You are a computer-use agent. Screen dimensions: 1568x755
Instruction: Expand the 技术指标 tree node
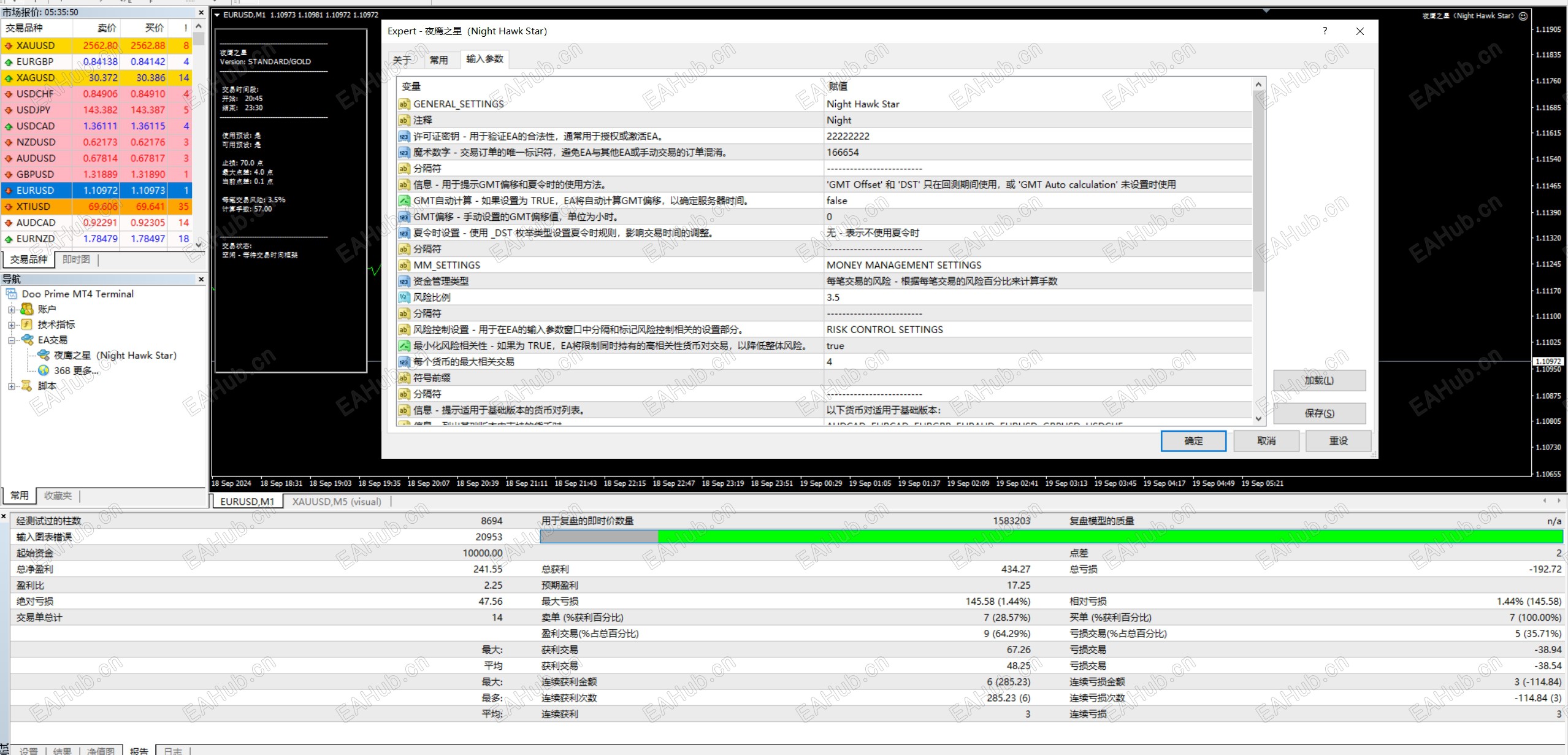(11, 325)
